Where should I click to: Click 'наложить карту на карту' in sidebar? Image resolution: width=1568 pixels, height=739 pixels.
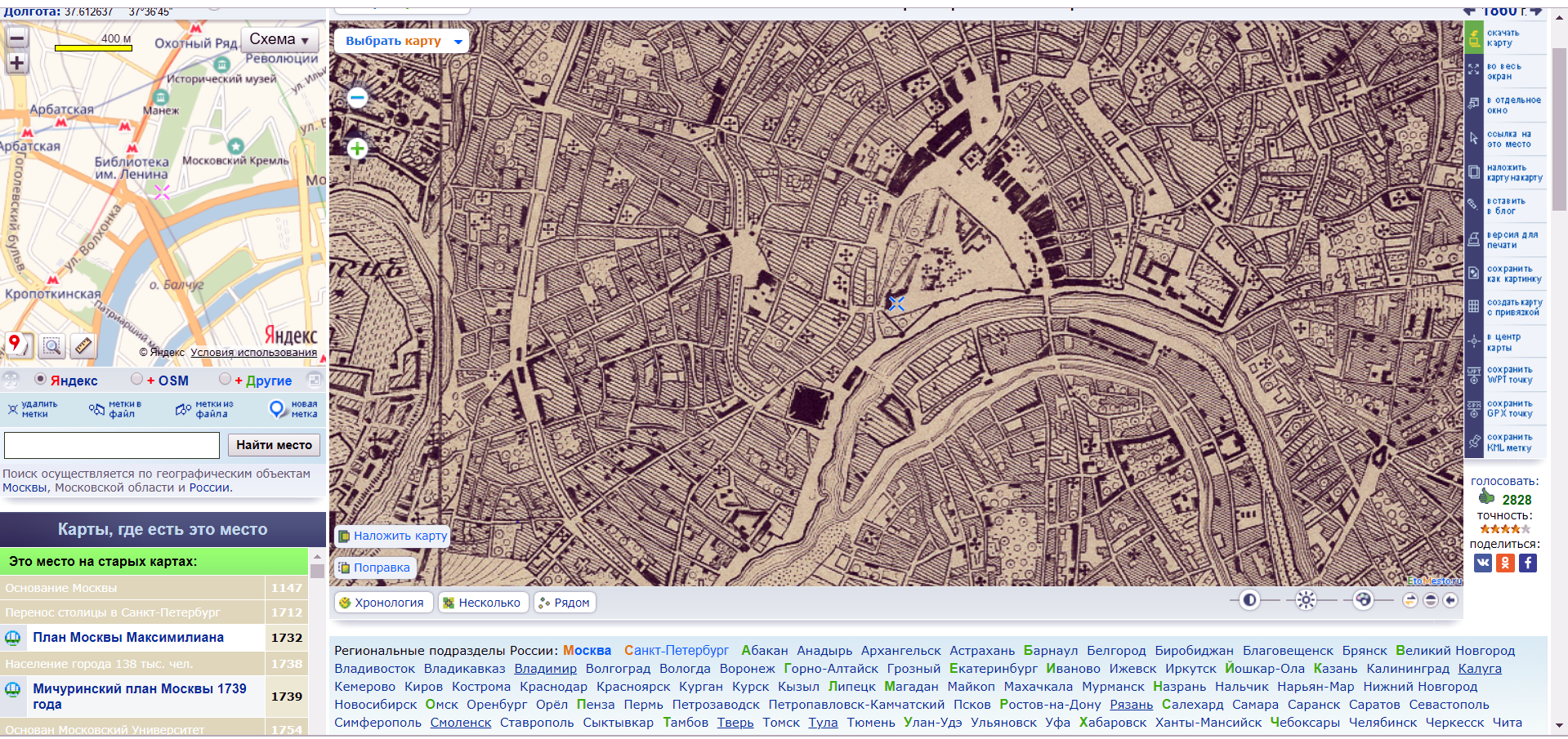click(1504, 172)
